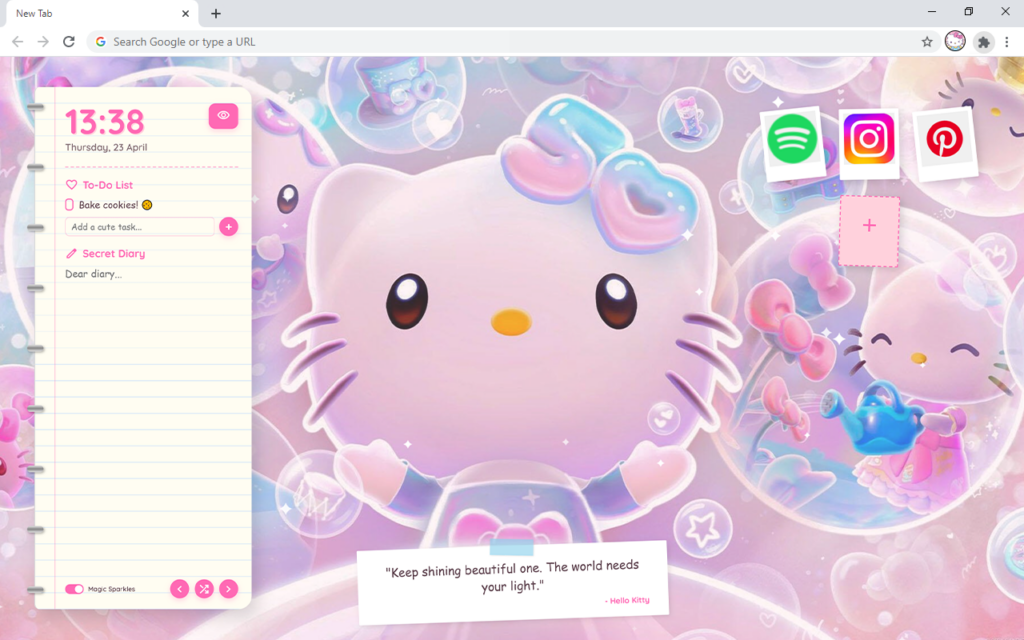
Task: Open the Pinterest shortcut
Action: click(944, 141)
